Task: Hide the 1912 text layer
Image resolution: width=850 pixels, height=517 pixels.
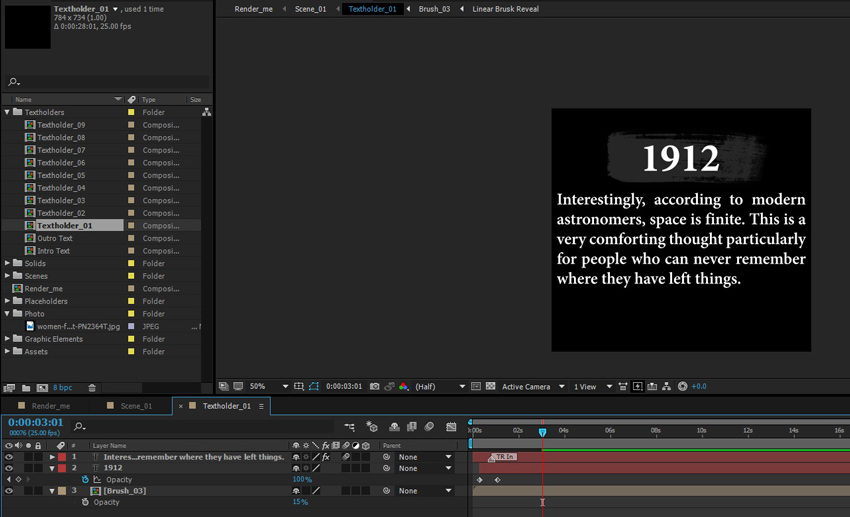Action: pyautogui.click(x=9, y=468)
